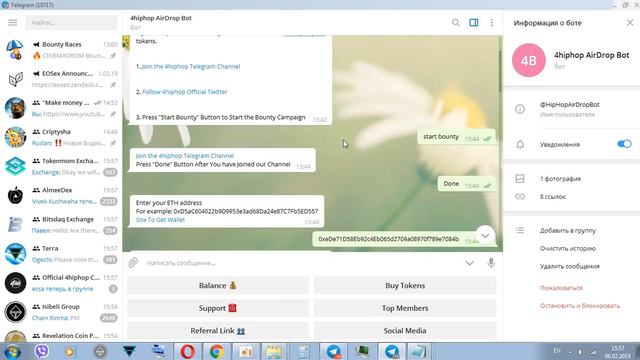
Task: Collapse the bot keyboard with chevron
Action: (x=469, y=263)
